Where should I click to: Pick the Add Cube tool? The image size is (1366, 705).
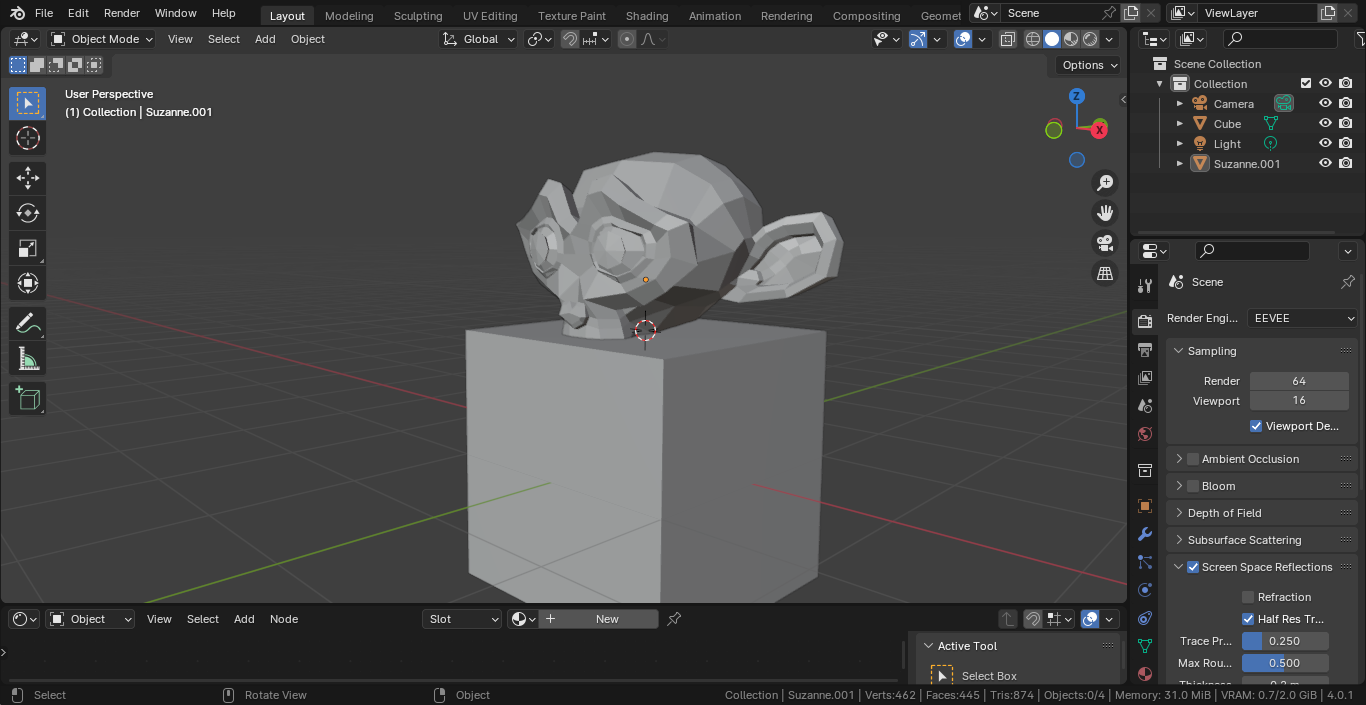coord(28,399)
